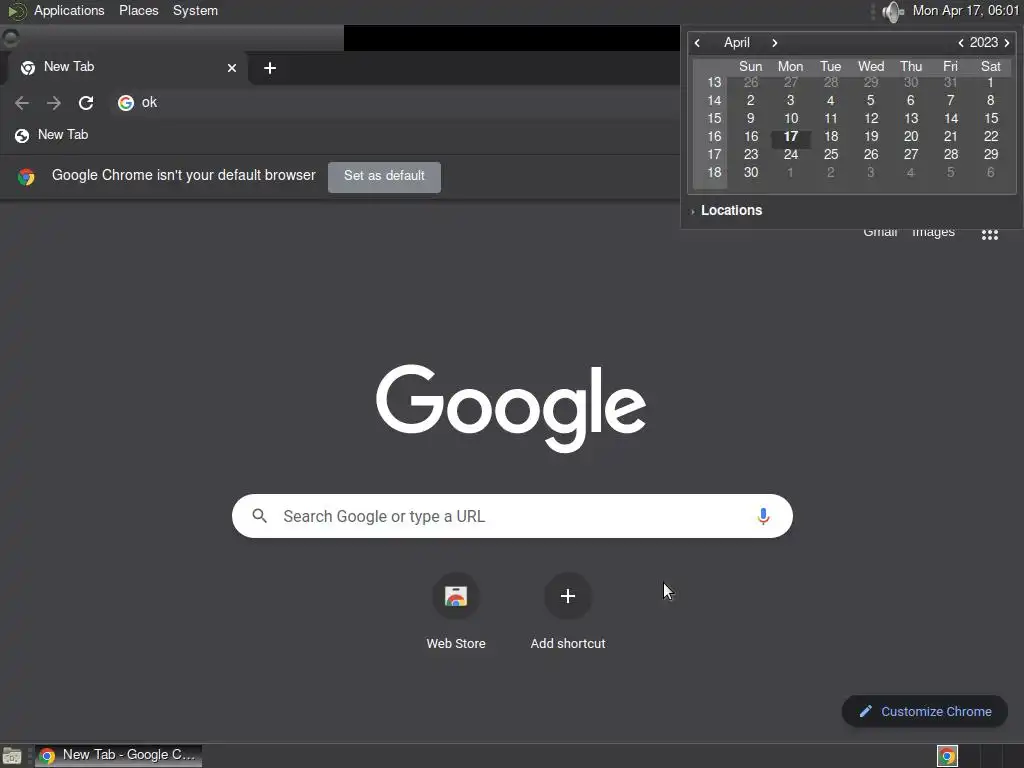Click the Set as default button
The height and width of the screenshot is (768, 1024).
point(384,176)
